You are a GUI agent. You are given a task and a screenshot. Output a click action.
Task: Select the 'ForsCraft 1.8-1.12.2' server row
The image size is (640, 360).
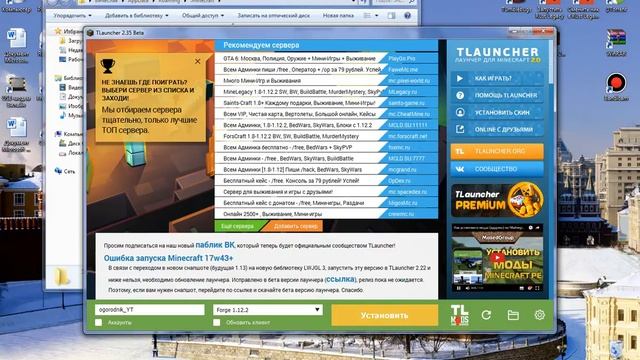point(326,136)
